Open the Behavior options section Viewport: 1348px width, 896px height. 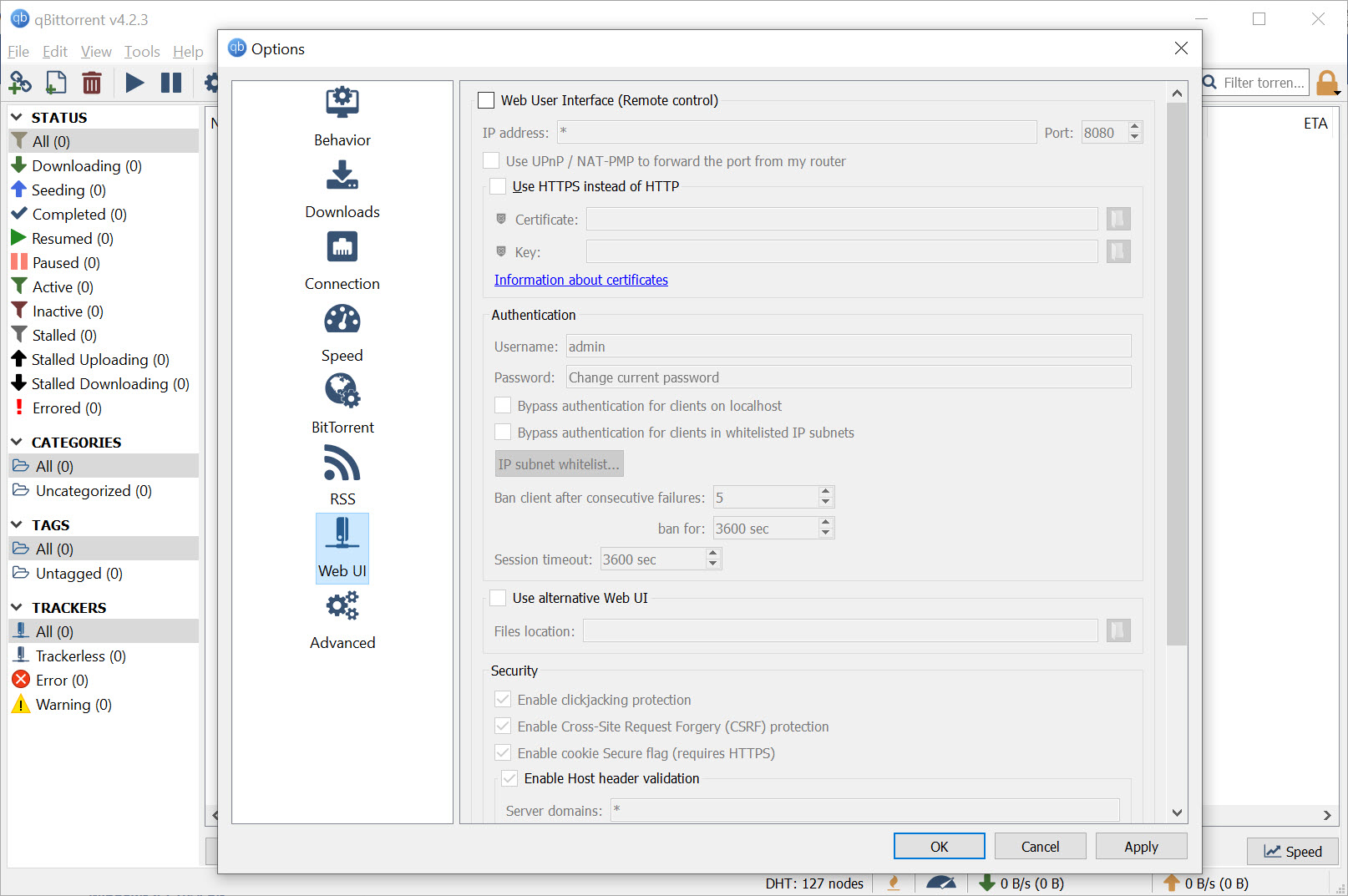[x=342, y=118]
